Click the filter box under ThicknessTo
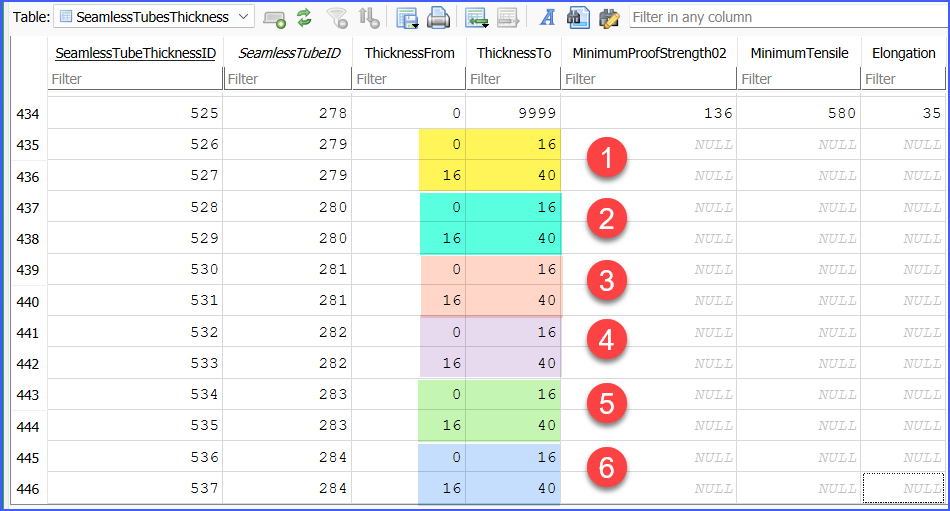Viewport: 950px width, 511px height. pyautogui.click(x=513, y=79)
